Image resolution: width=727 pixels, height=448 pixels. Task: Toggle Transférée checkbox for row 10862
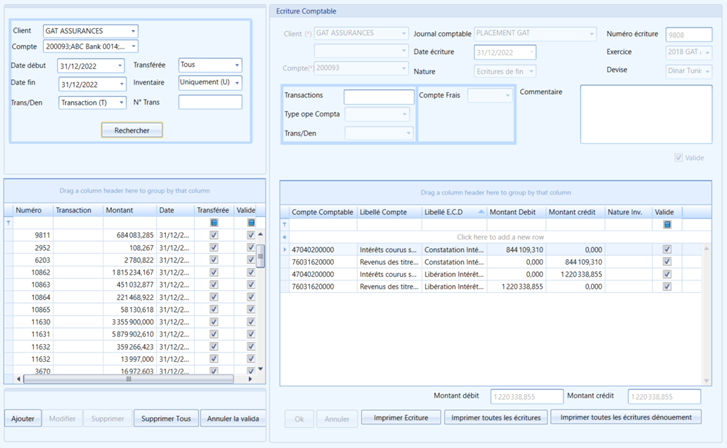coord(214,272)
